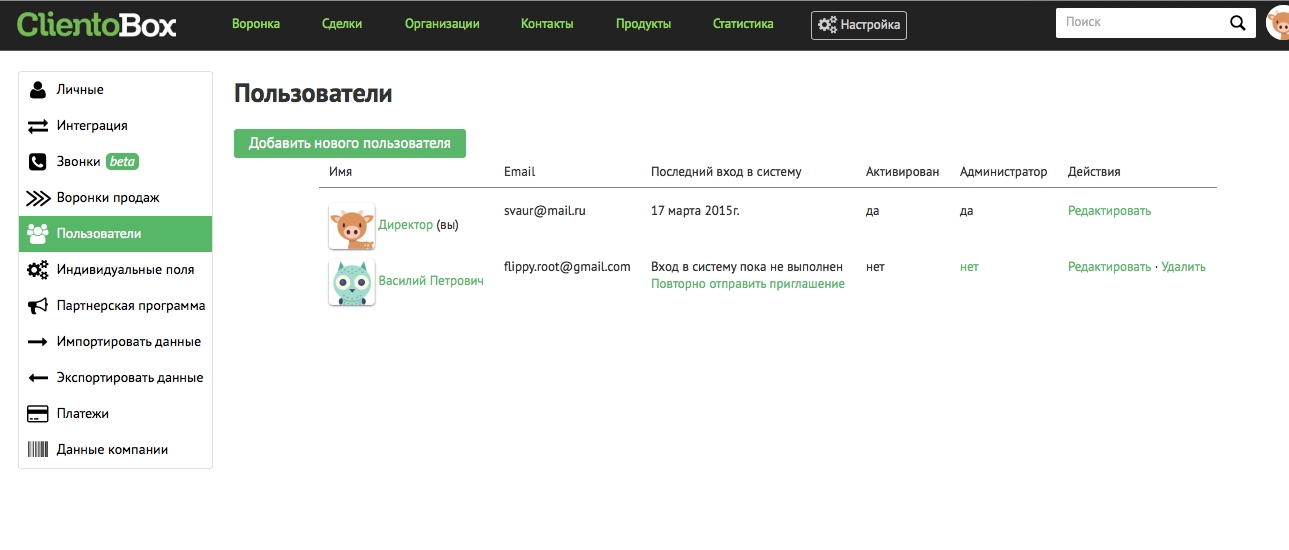Click Редактировать for Василий Петрович
The image size is (1289, 550).
click(x=1109, y=267)
